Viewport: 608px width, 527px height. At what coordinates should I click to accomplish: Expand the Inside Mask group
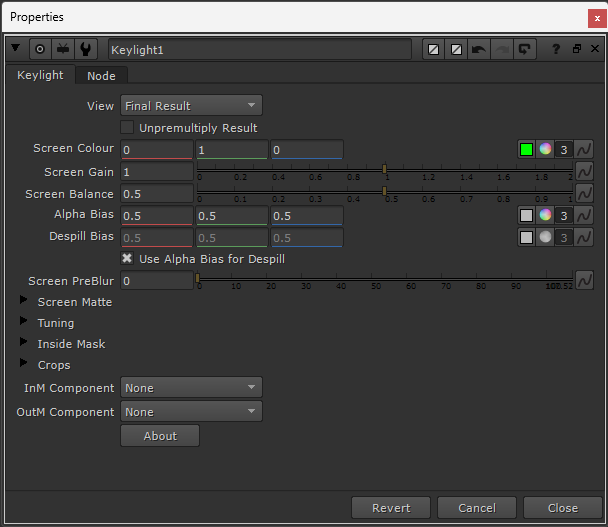(24, 342)
